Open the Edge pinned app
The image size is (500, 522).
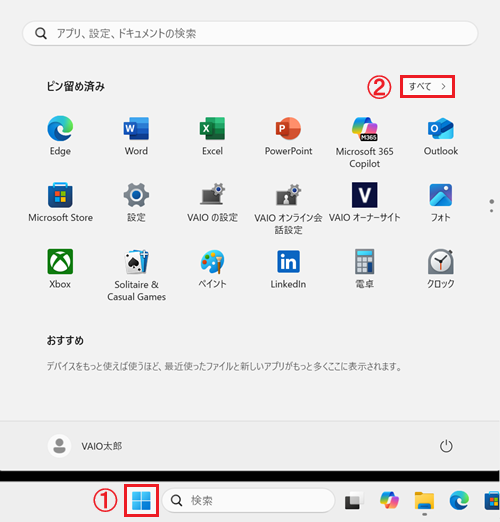click(60, 135)
